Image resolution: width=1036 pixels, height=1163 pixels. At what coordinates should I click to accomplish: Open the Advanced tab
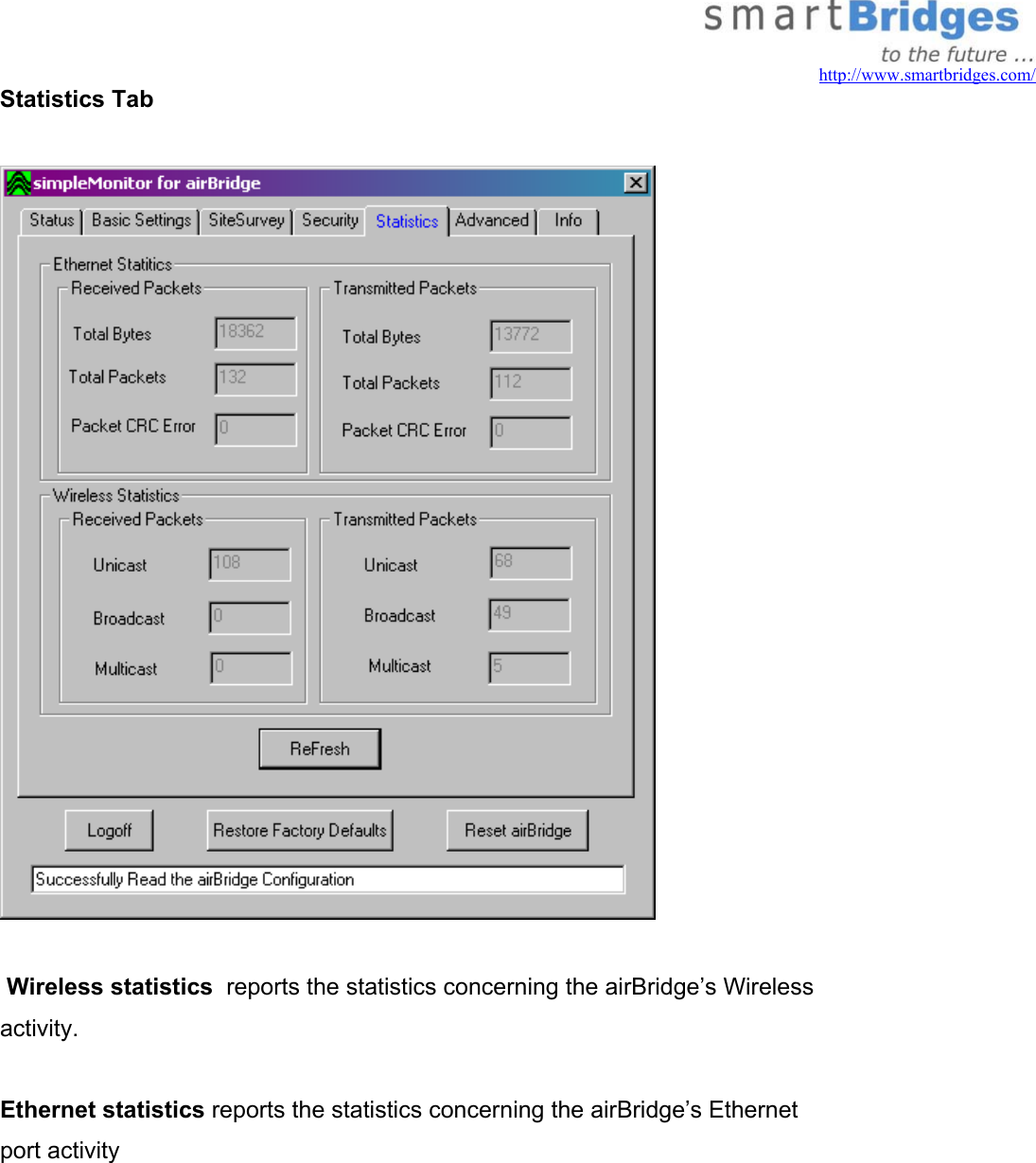492,220
